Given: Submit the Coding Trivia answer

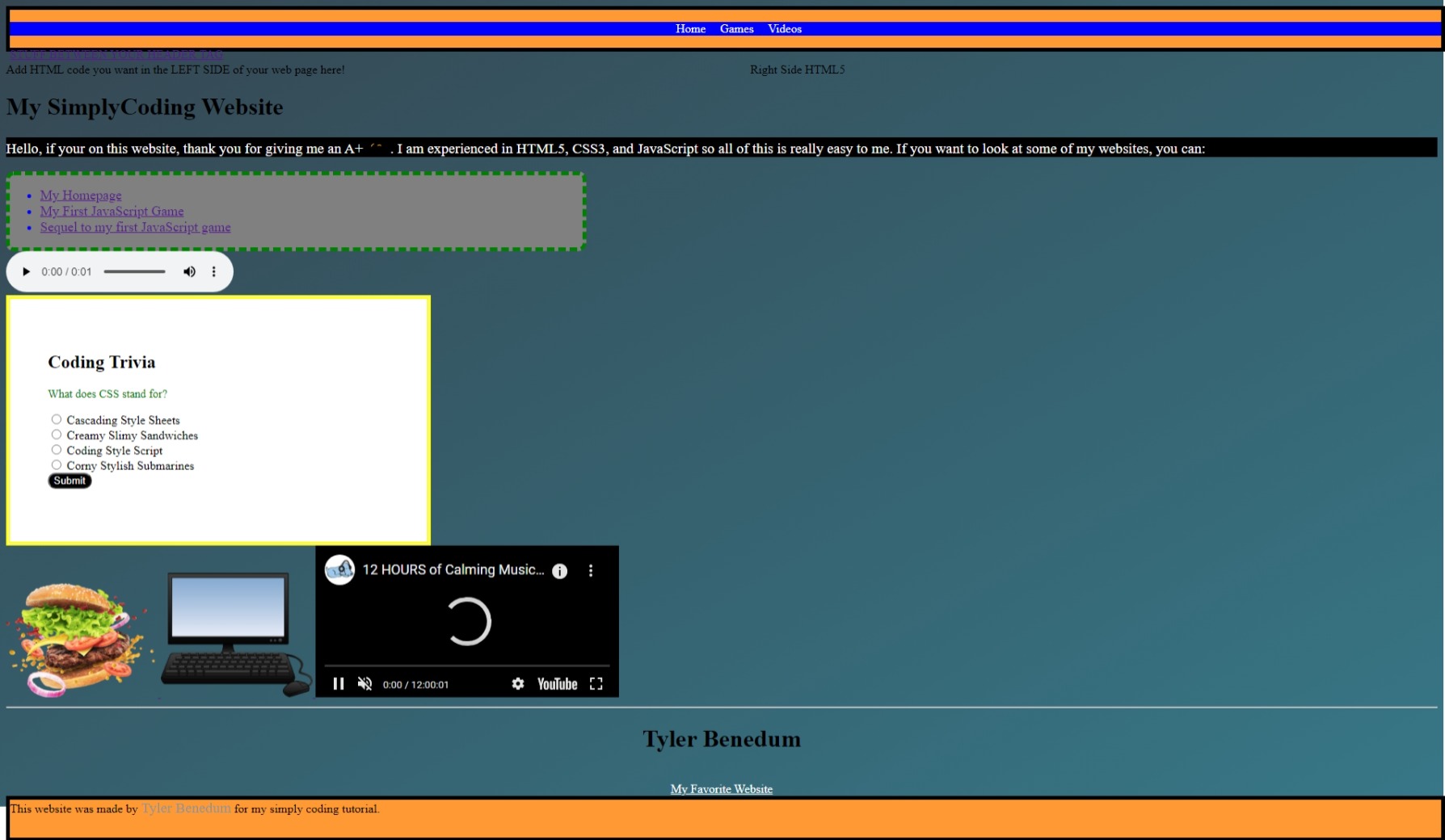Looking at the screenshot, I should [70, 481].
